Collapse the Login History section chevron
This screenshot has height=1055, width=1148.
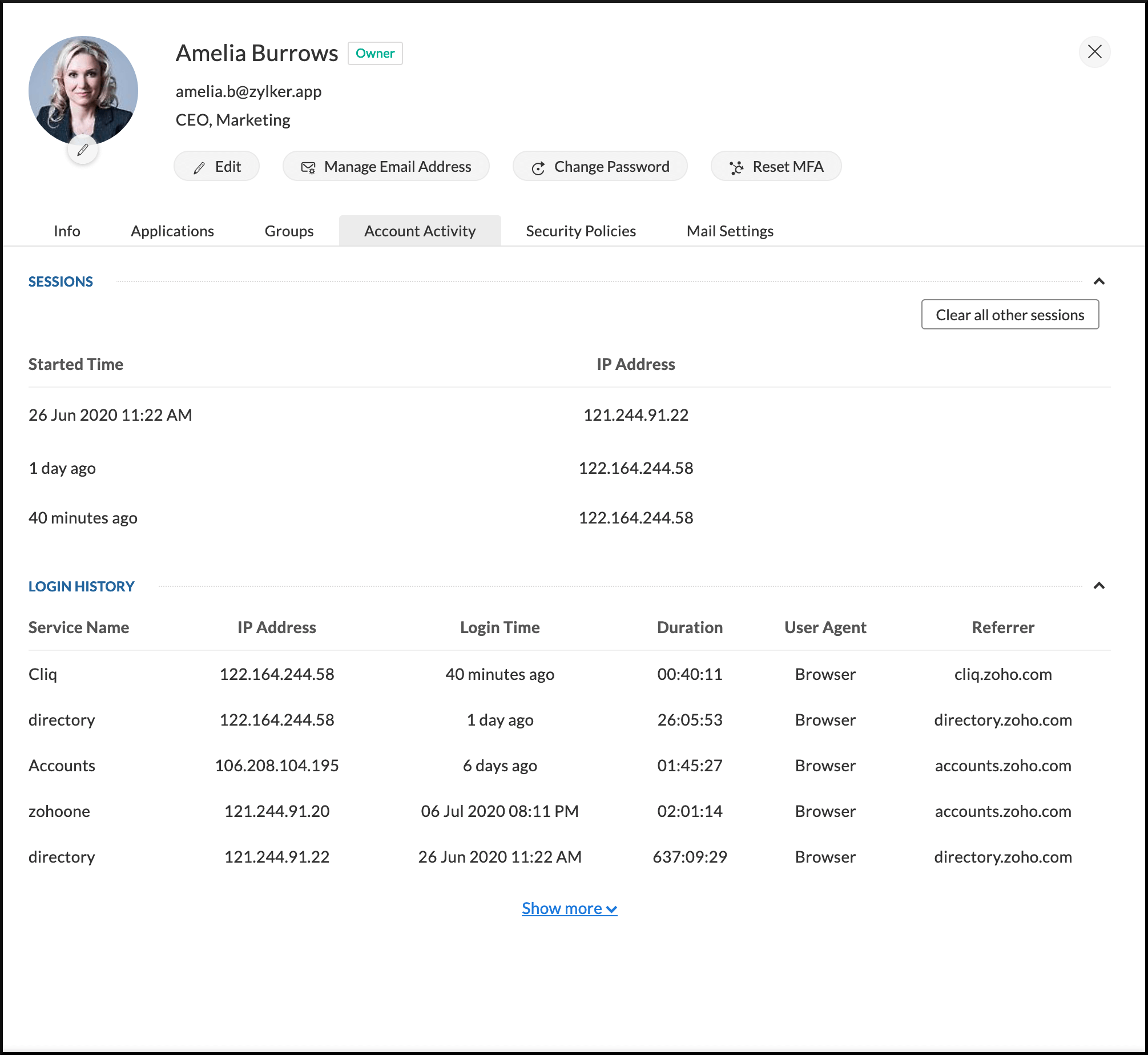pyautogui.click(x=1098, y=586)
